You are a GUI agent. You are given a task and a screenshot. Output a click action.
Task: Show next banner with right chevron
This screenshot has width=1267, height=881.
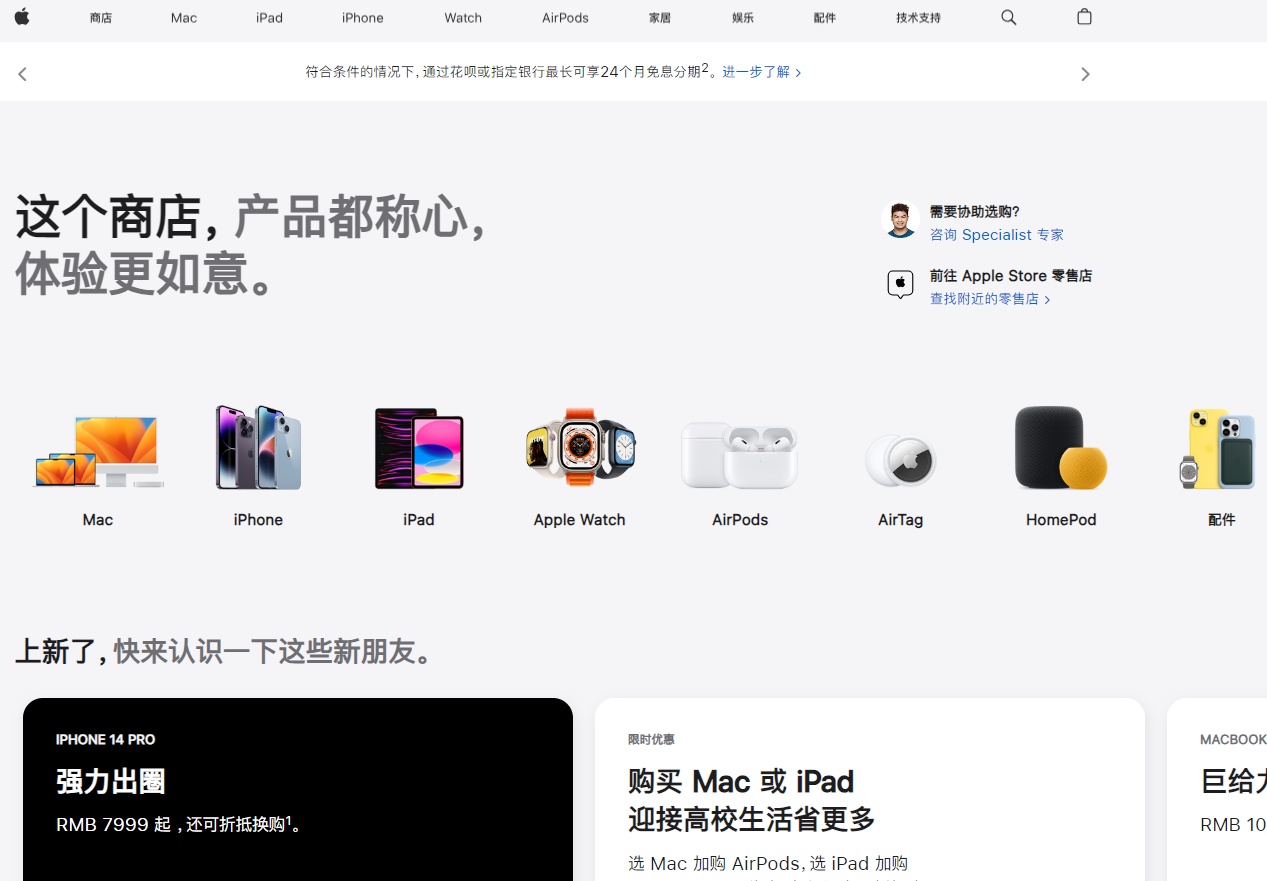pos(1085,74)
